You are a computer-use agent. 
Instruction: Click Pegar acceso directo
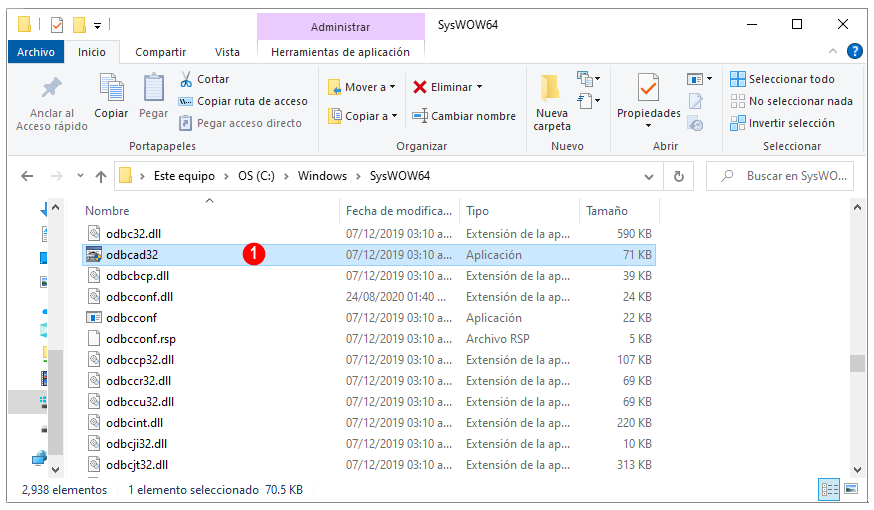(240, 123)
